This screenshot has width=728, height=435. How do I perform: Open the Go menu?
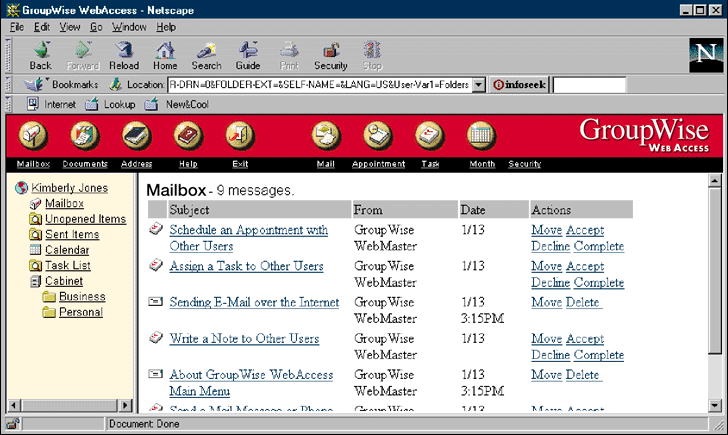pyautogui.click(x=96, y=27)
